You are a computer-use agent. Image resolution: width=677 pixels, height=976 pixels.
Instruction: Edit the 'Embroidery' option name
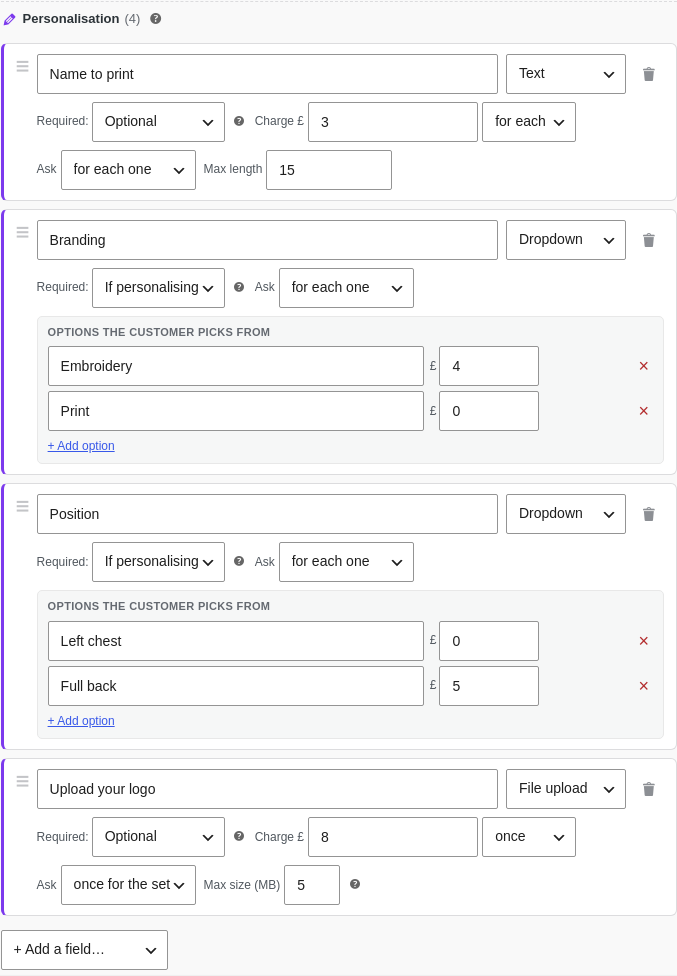click(x=236, y=366)
